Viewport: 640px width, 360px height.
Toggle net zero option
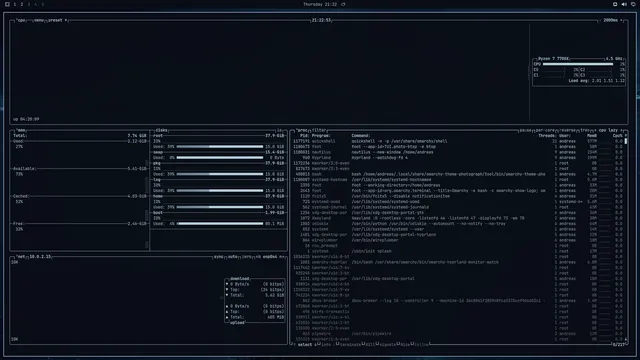(247, 257)
